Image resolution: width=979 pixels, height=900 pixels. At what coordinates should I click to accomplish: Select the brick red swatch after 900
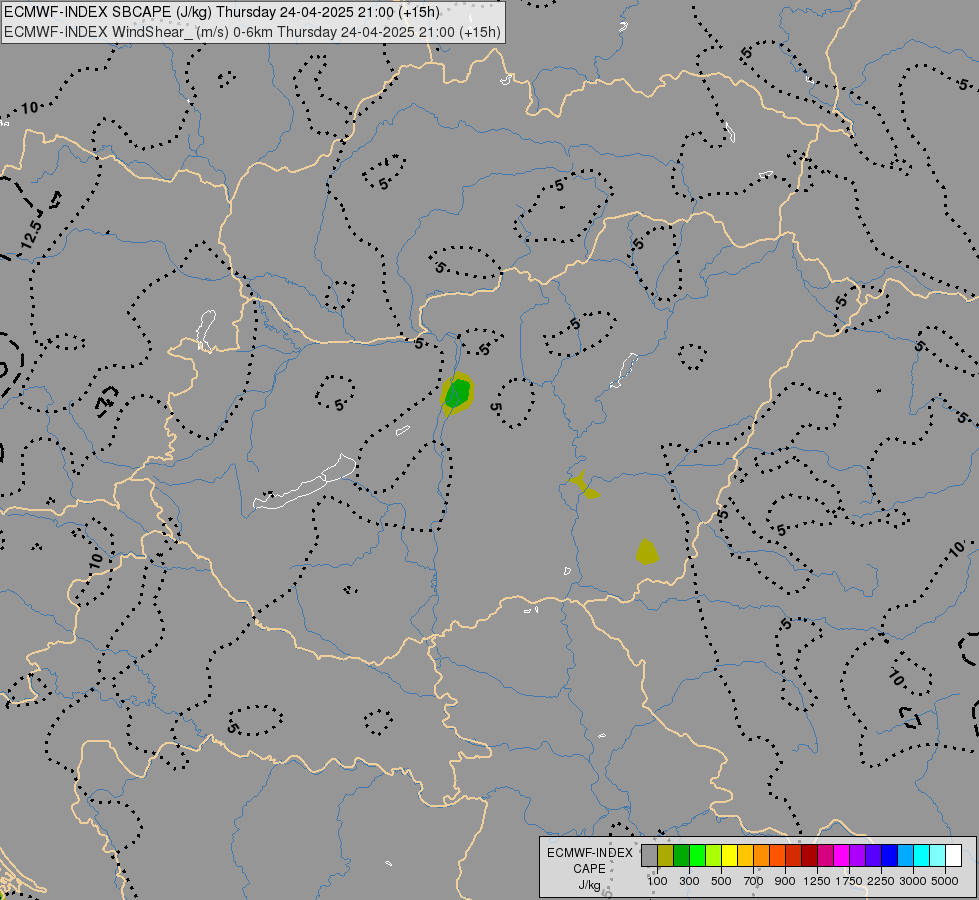click(794, 855)
